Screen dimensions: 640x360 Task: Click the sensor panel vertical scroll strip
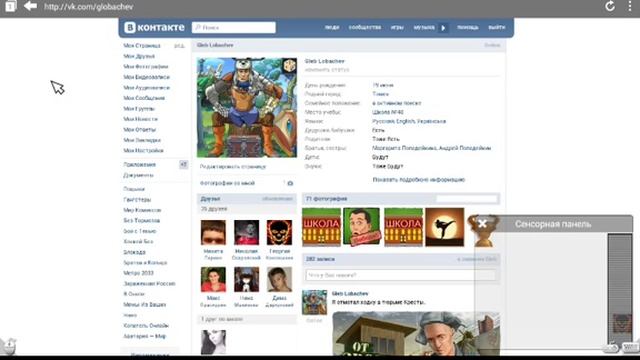click(x=620, y=289)
